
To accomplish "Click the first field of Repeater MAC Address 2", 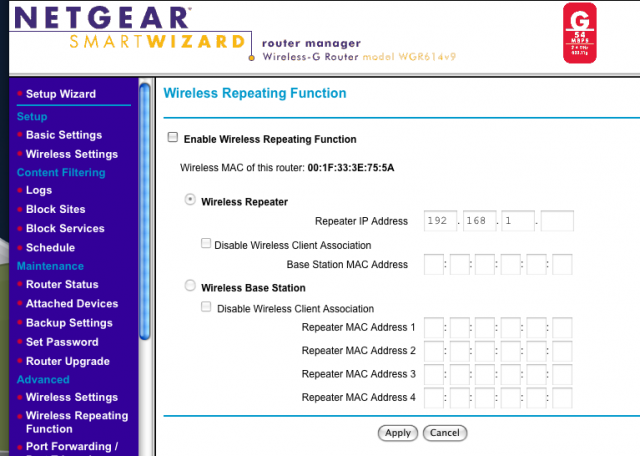I will 434,351.
